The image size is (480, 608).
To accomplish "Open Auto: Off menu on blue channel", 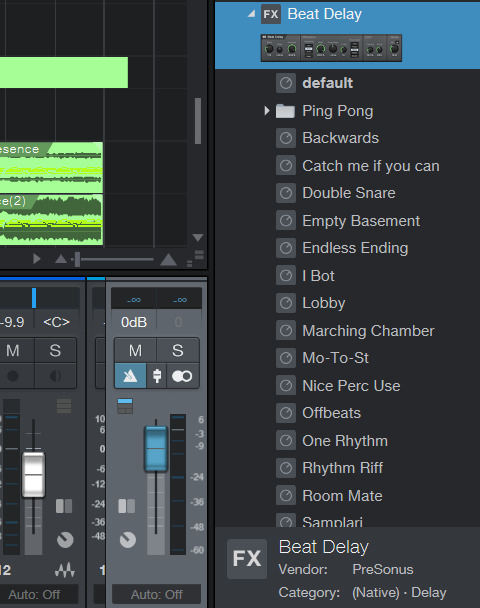I will (x=157, y=594).
